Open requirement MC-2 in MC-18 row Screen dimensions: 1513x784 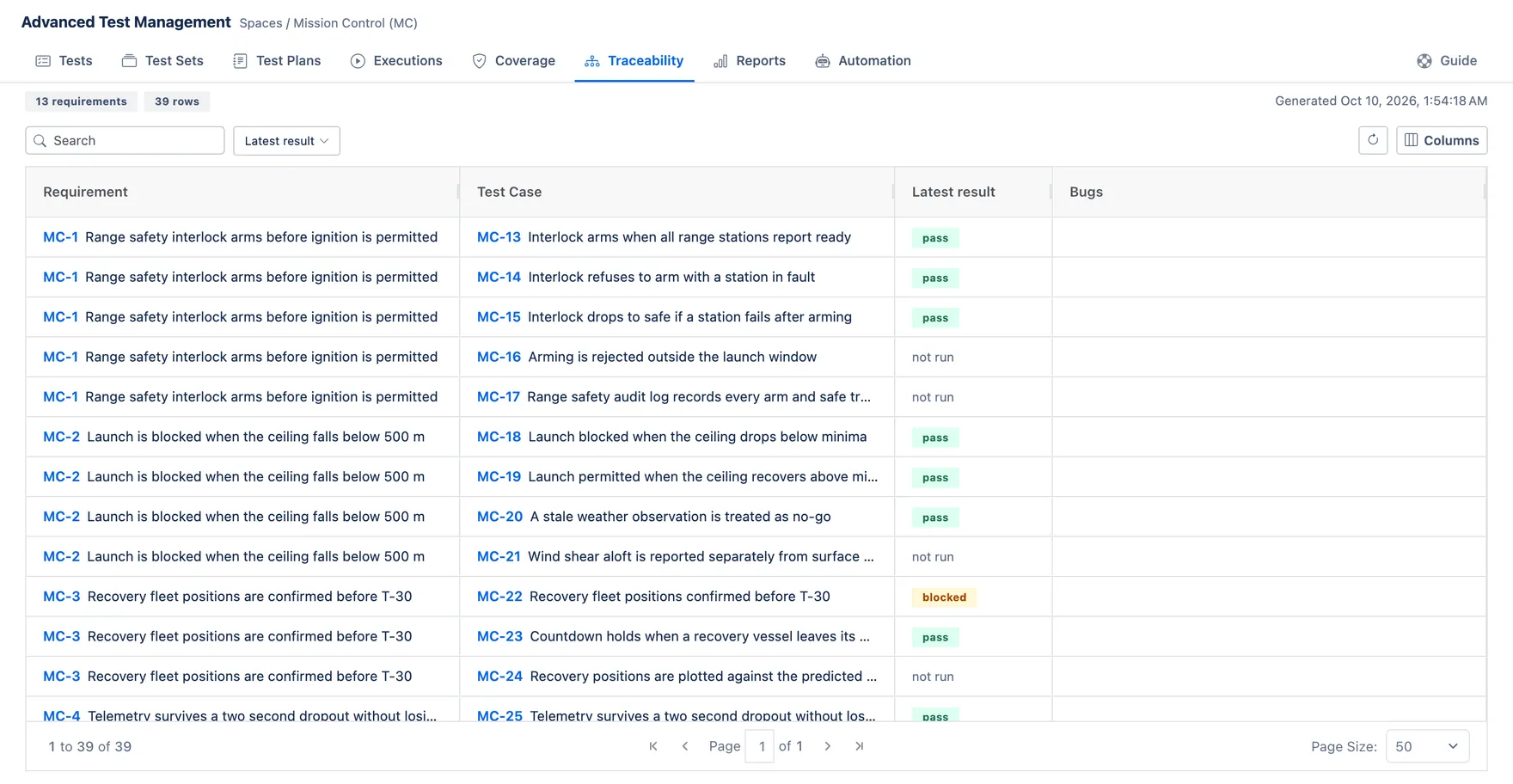61,437
